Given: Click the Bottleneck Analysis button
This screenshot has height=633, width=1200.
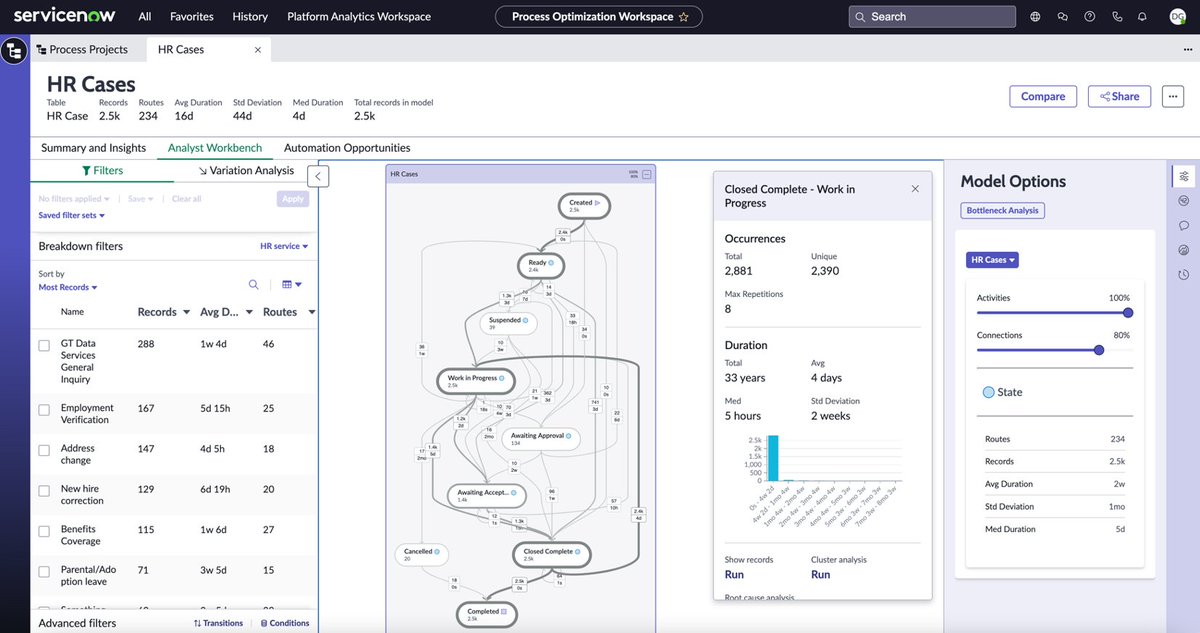Looking at the screenshot, I should tap(1003, 210).
